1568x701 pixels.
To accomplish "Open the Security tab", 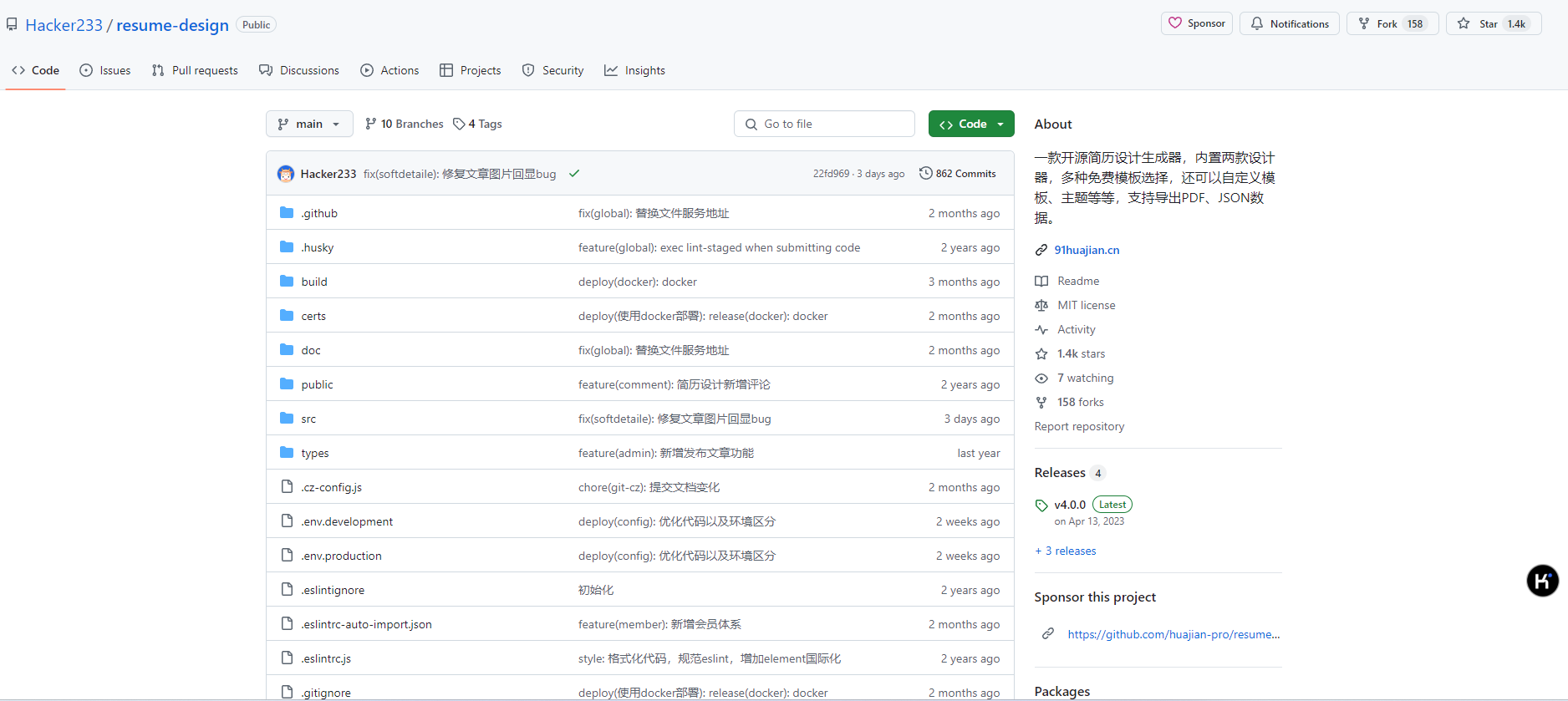I will [552, 70].
